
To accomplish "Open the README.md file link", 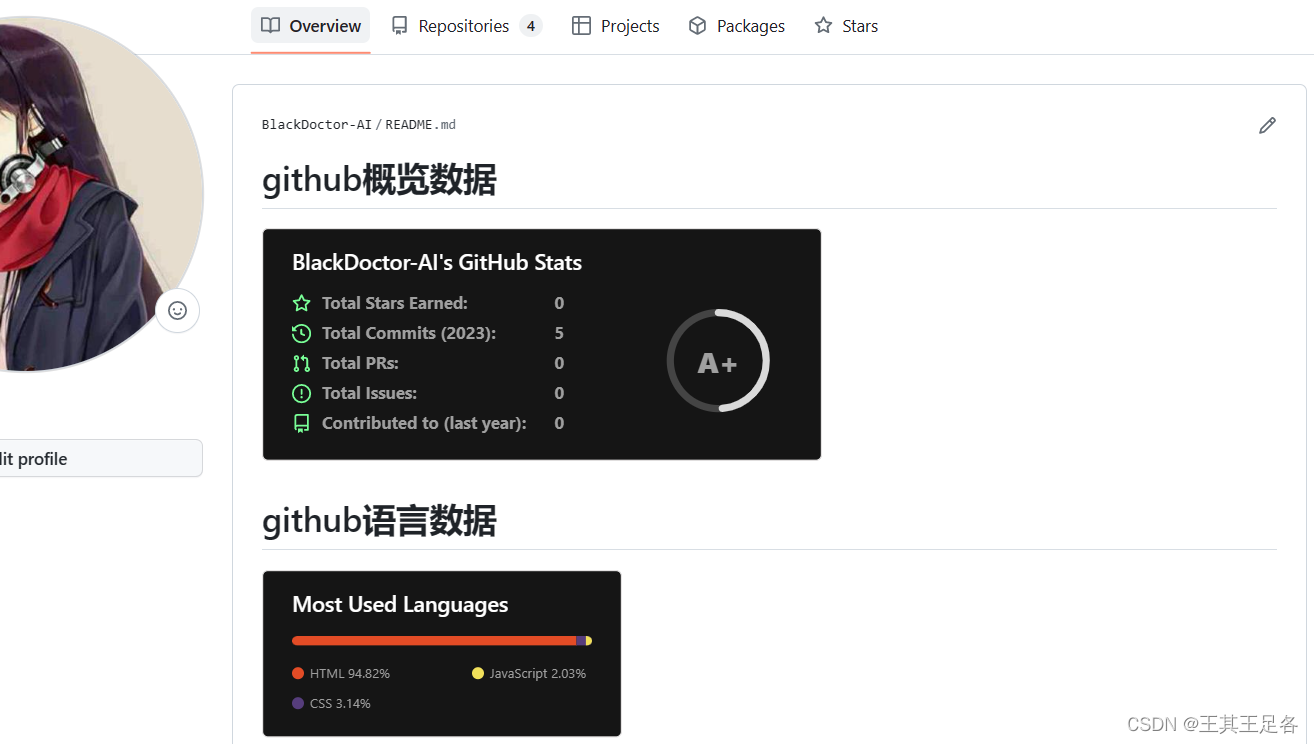I will coord(419,124).
